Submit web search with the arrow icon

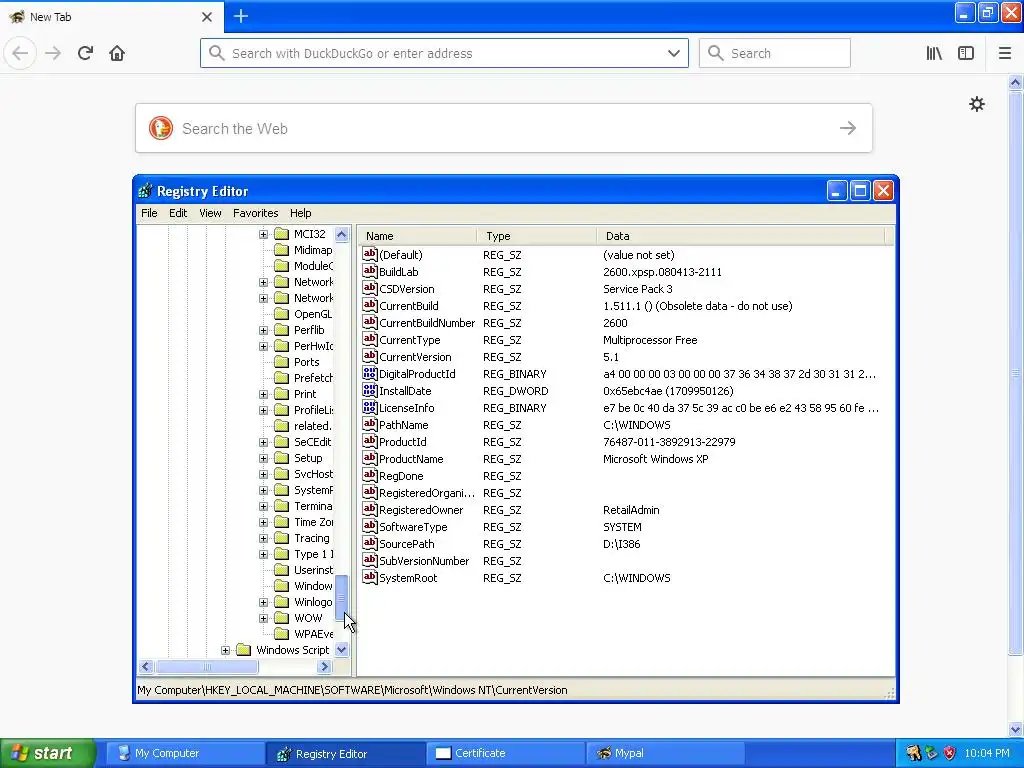tap(848, 128)
